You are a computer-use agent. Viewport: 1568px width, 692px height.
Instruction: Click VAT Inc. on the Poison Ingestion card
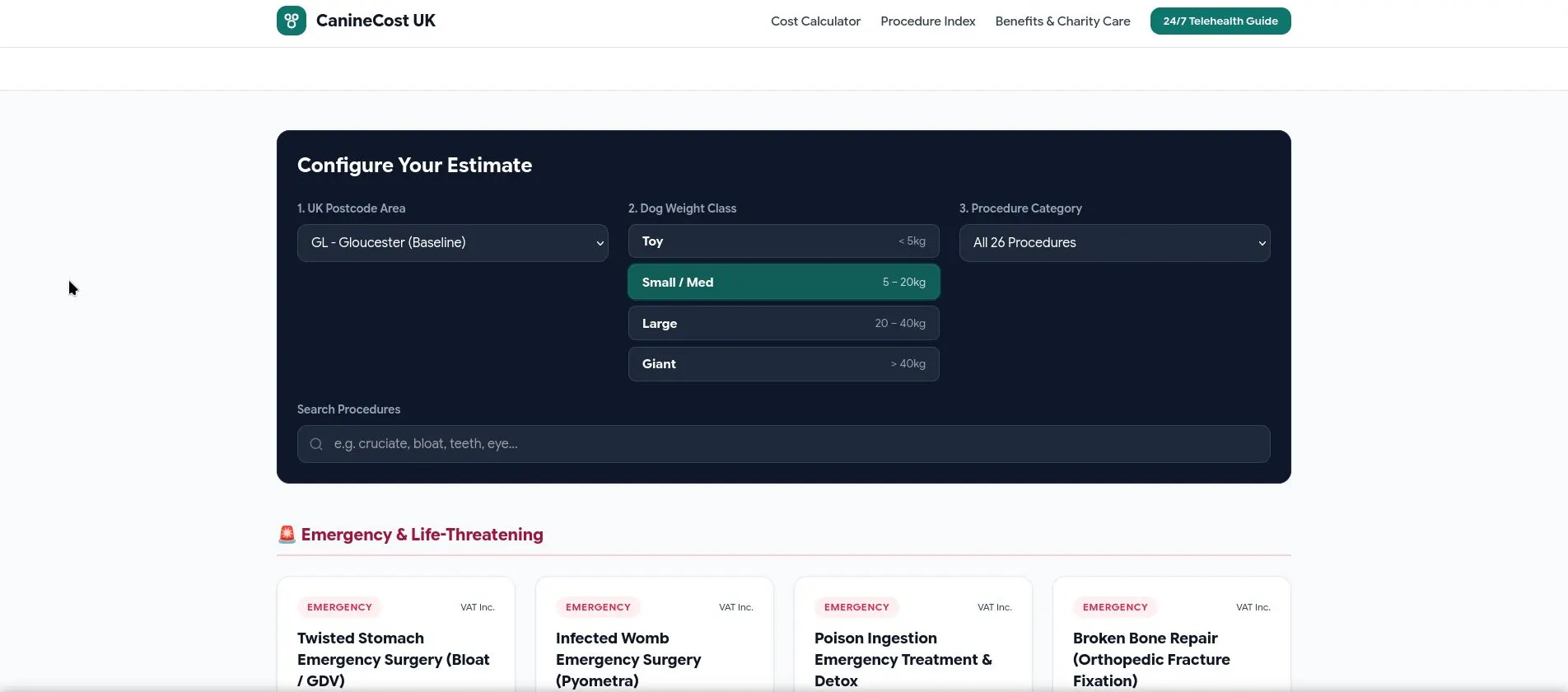click(x=995, y=607)
